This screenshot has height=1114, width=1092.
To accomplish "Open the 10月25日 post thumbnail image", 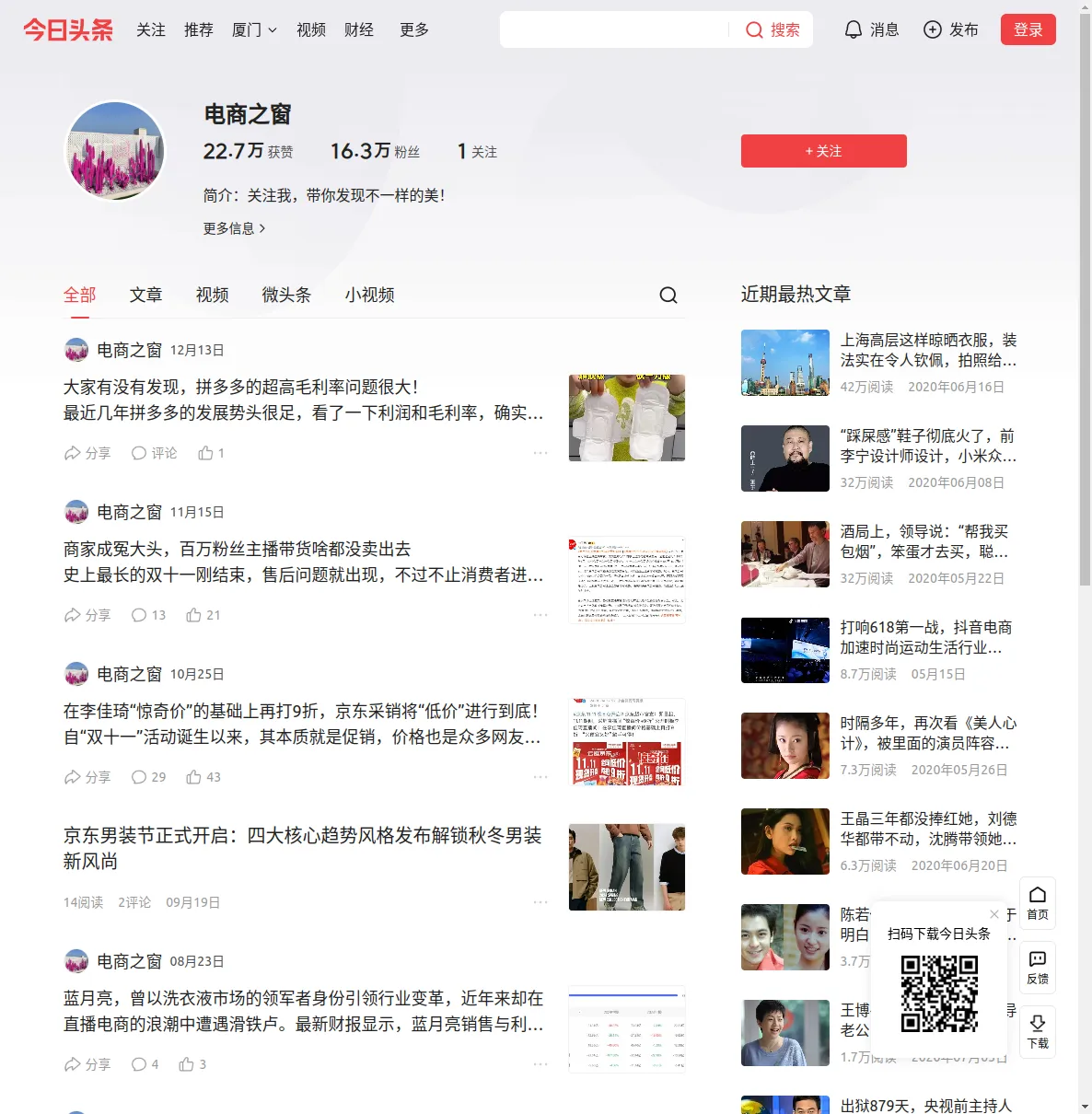I will tap(627, 742).
